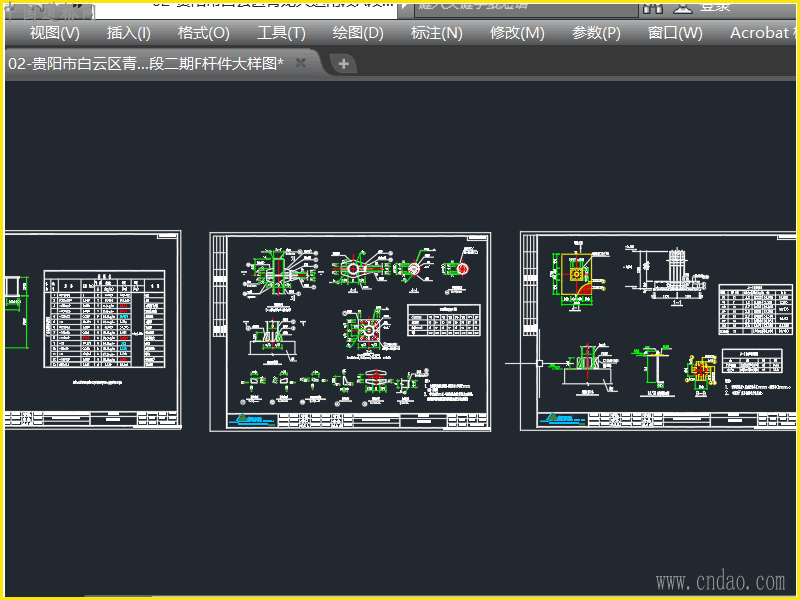Select the middle drawing sheet
Screen dimensions: 800x600
click(x=350, y=332)
